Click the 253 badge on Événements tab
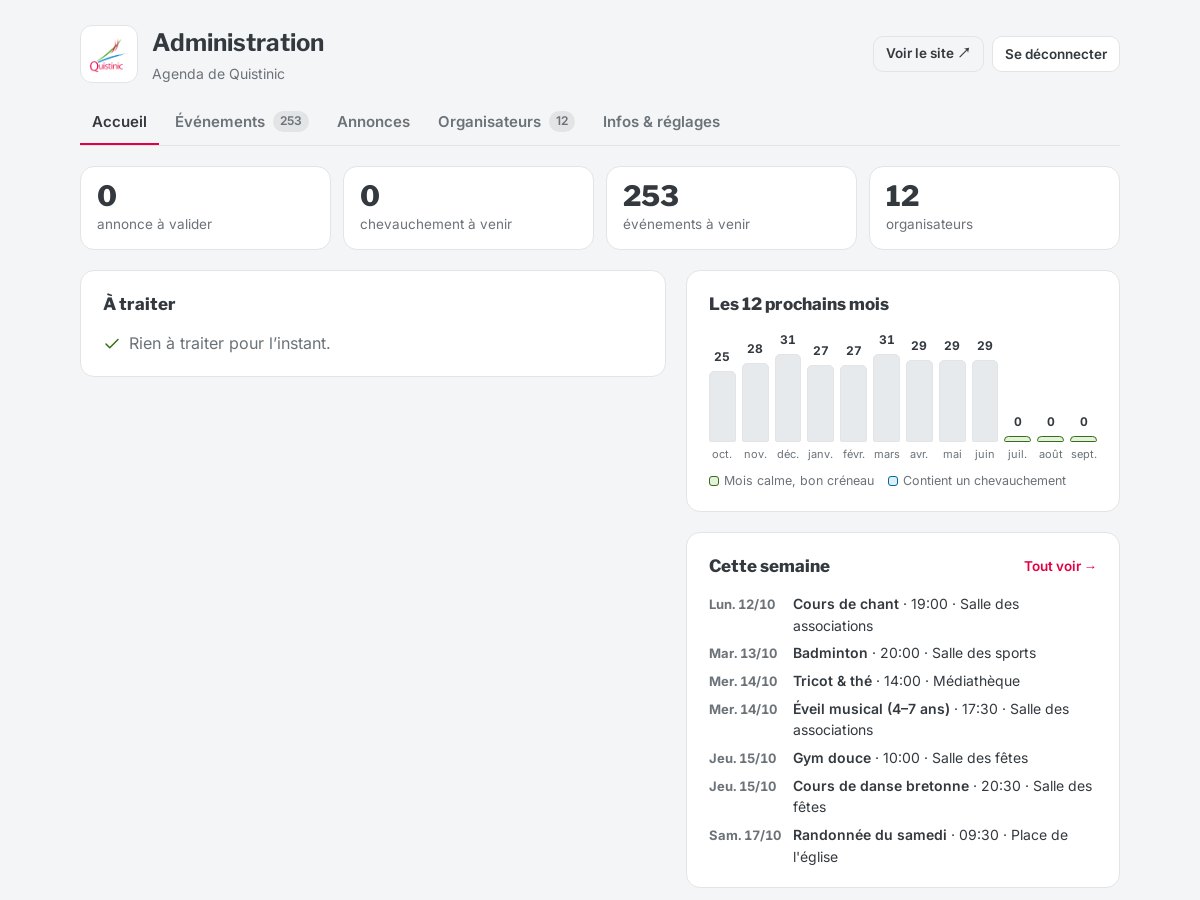 point(291,121)
